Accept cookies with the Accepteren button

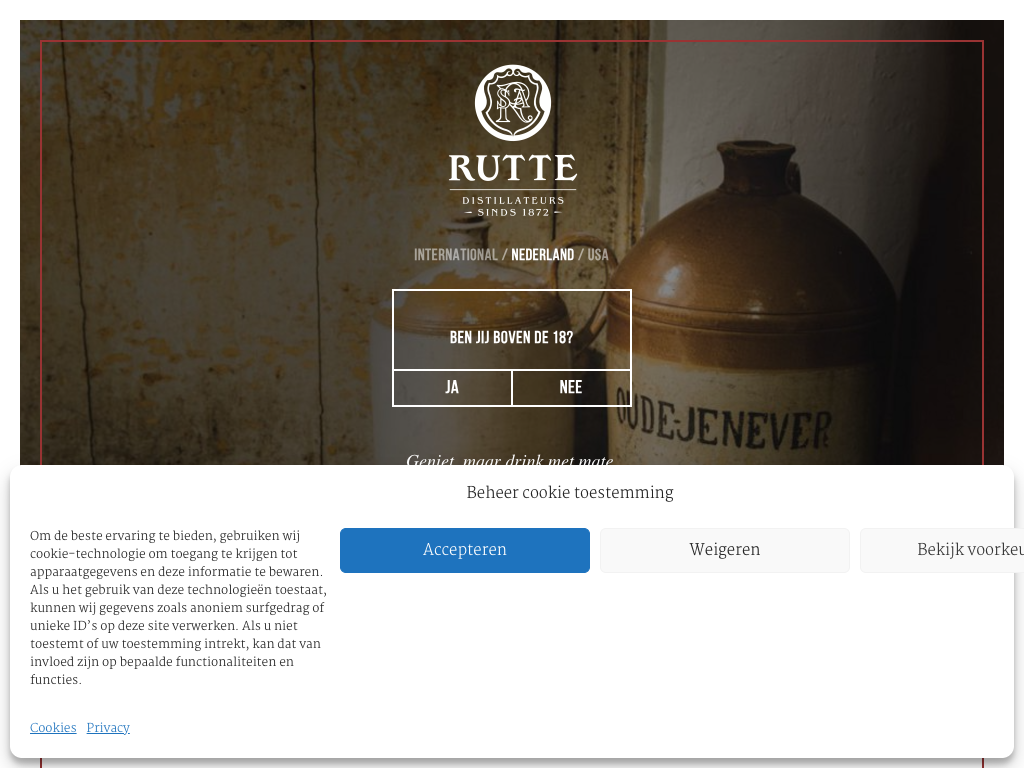coord(464,550)
